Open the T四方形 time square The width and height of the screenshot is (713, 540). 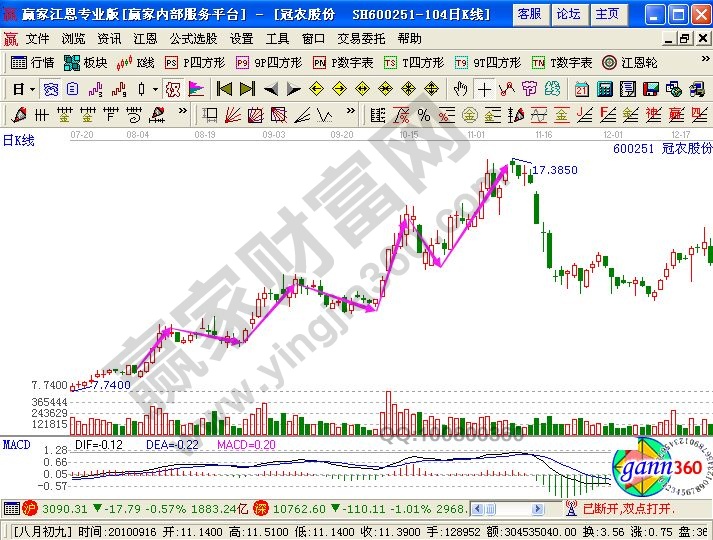413,63
